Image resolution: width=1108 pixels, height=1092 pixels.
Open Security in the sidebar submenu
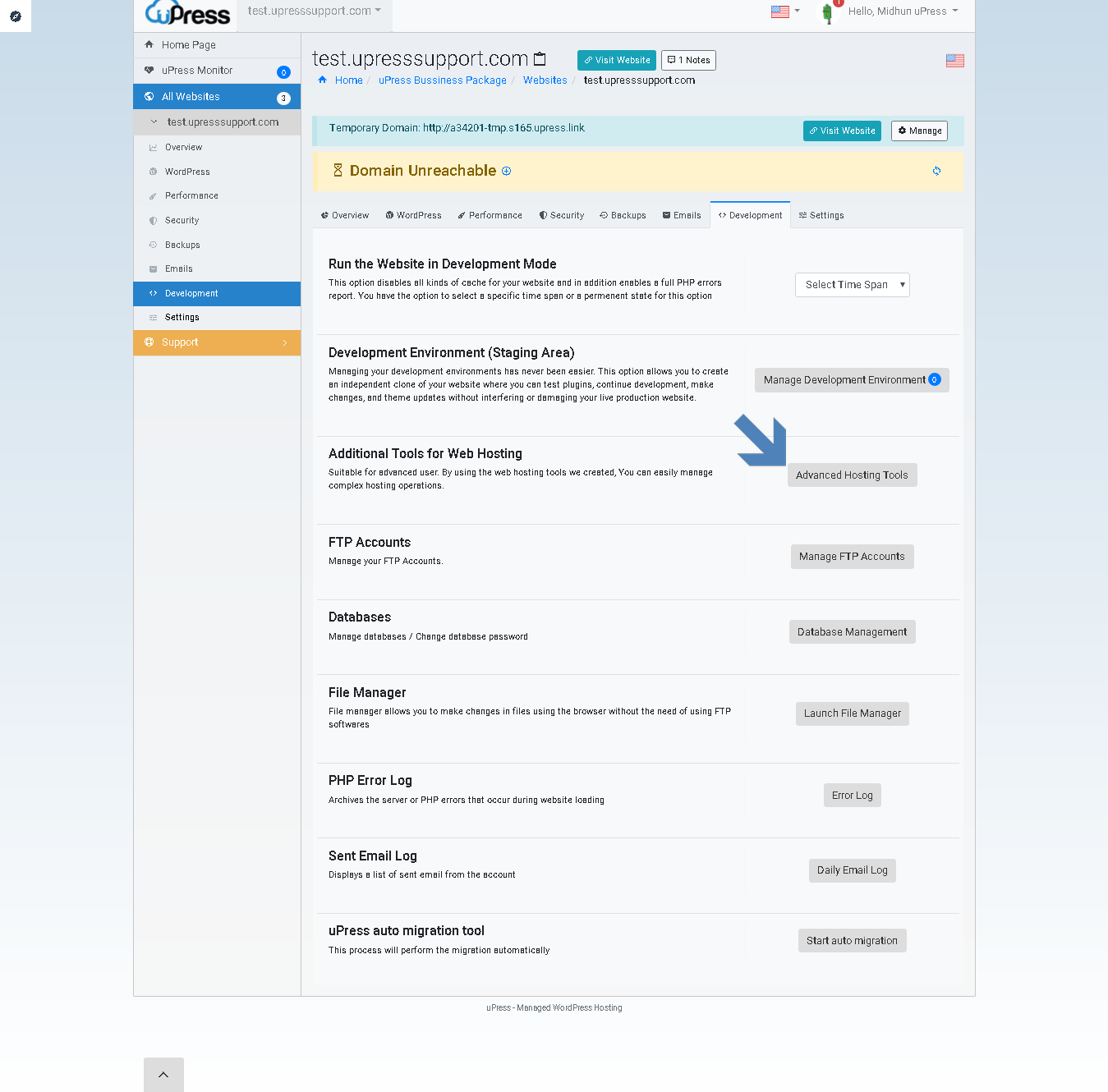(217, 220)
